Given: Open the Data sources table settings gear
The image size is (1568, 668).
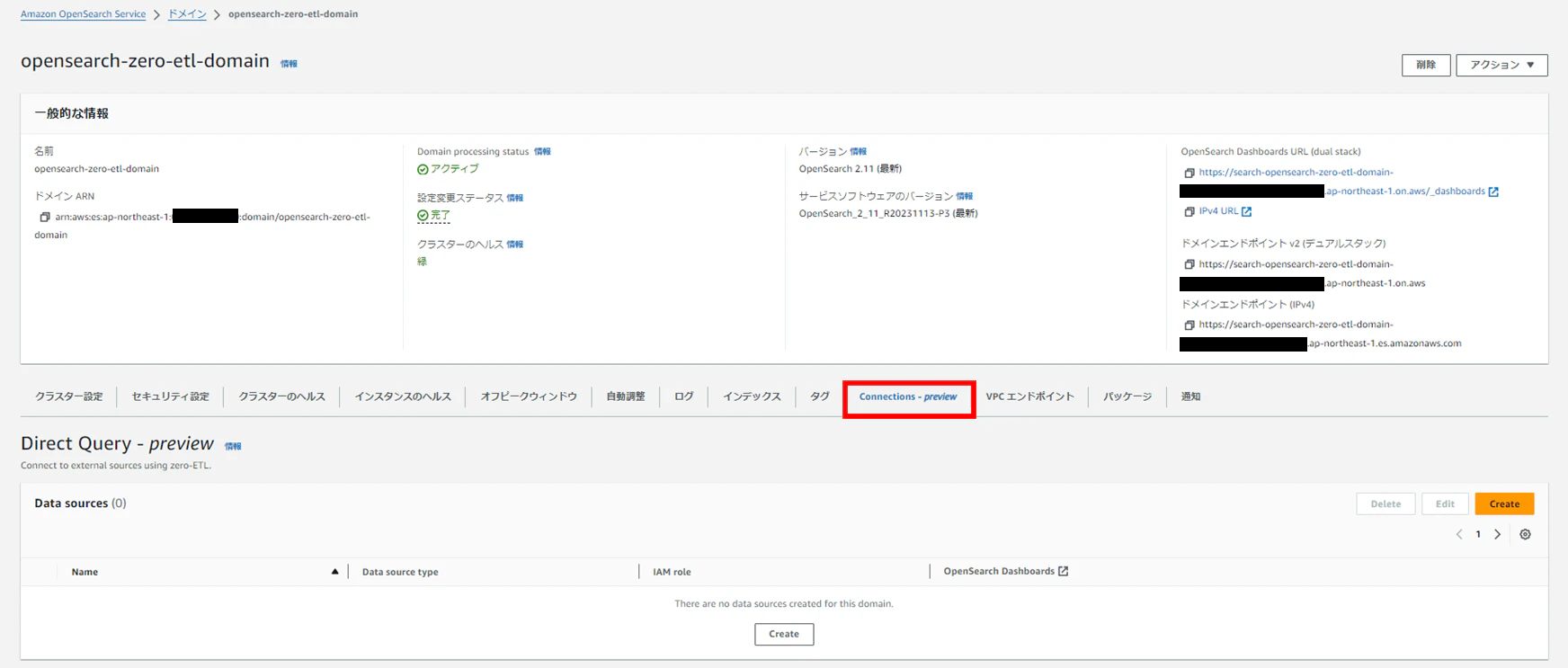Looking at the screenshot, I should coord(1525,534).
